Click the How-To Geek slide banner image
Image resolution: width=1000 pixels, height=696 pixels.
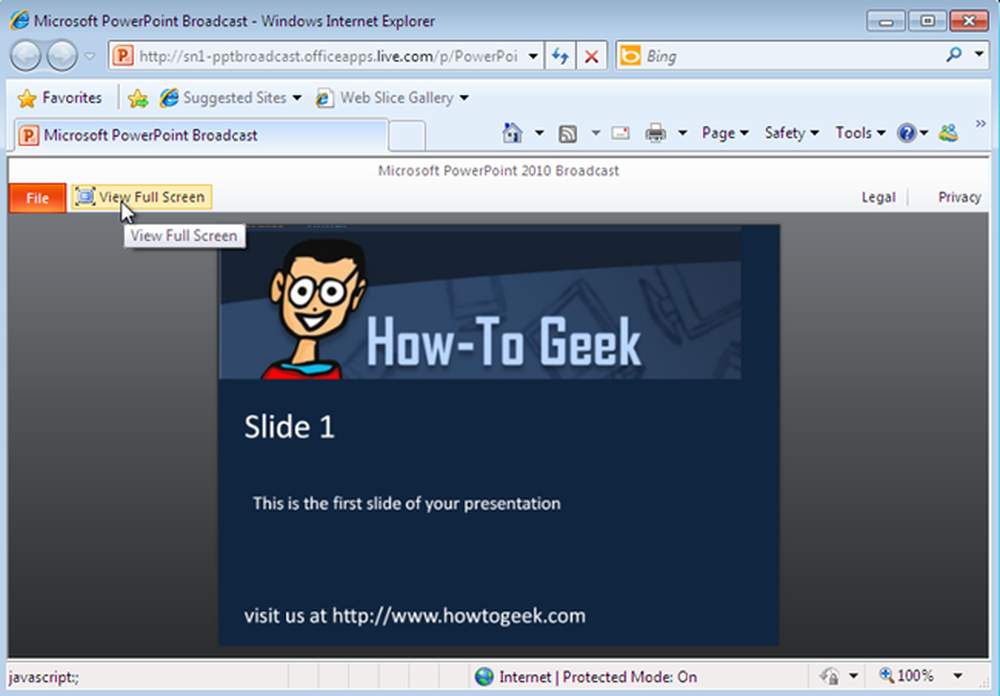point(480,302)
